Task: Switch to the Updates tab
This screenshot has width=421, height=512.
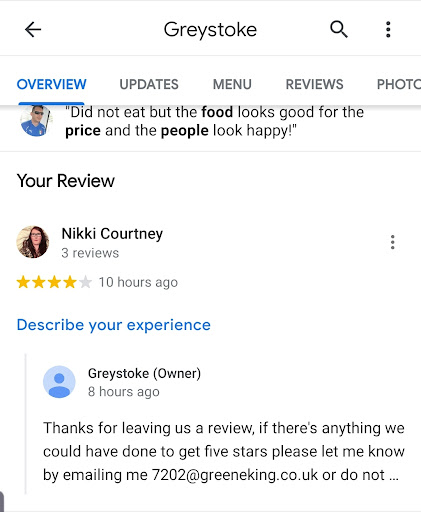Action: pyautogui.click(x=149, y=84)
